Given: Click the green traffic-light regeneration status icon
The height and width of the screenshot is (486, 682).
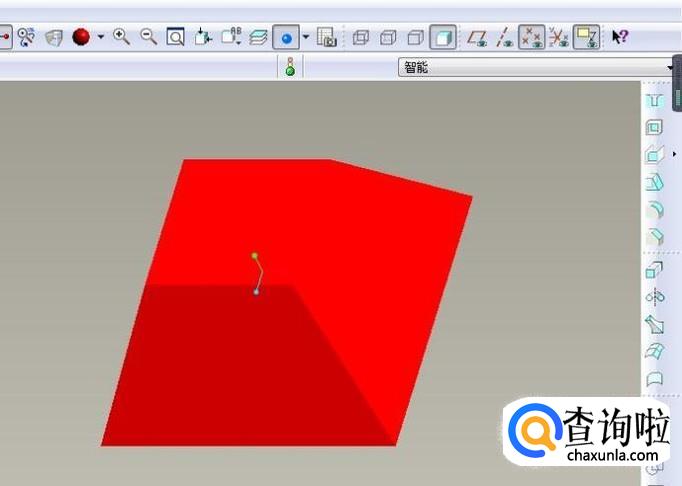Looking at the screenshot, I should (290, 67).
